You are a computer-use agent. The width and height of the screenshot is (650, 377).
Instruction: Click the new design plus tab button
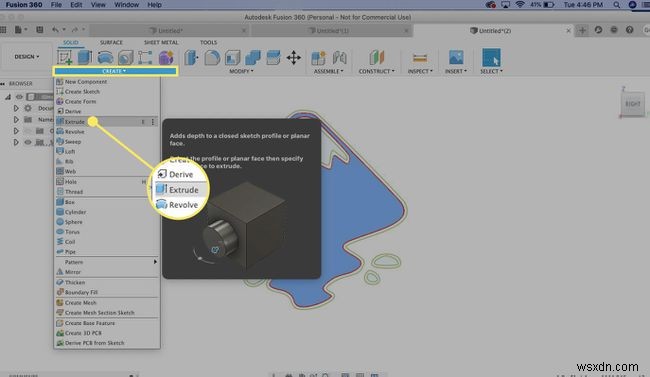582,30
